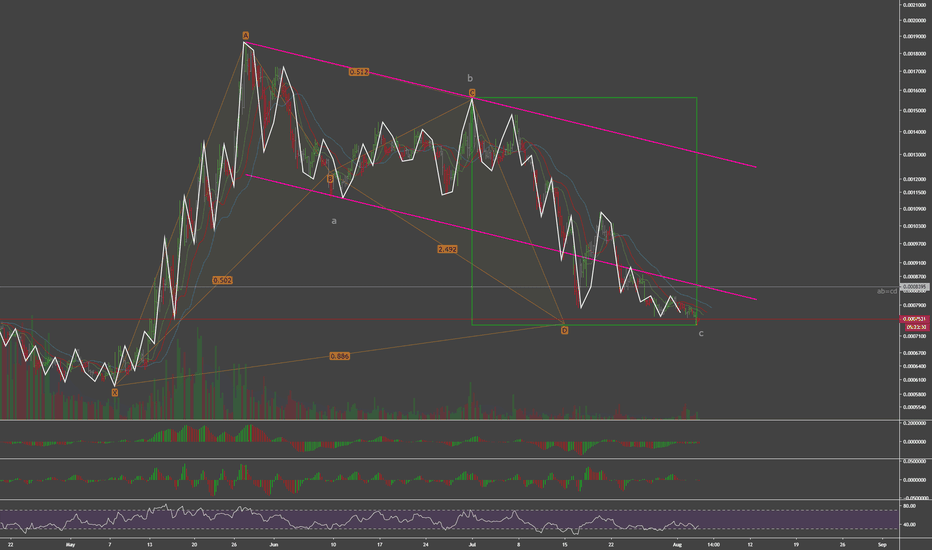Click the Sep date axis label
This screenshot has width=932, height=550.
pyautogui.click(x=882, y=544)
